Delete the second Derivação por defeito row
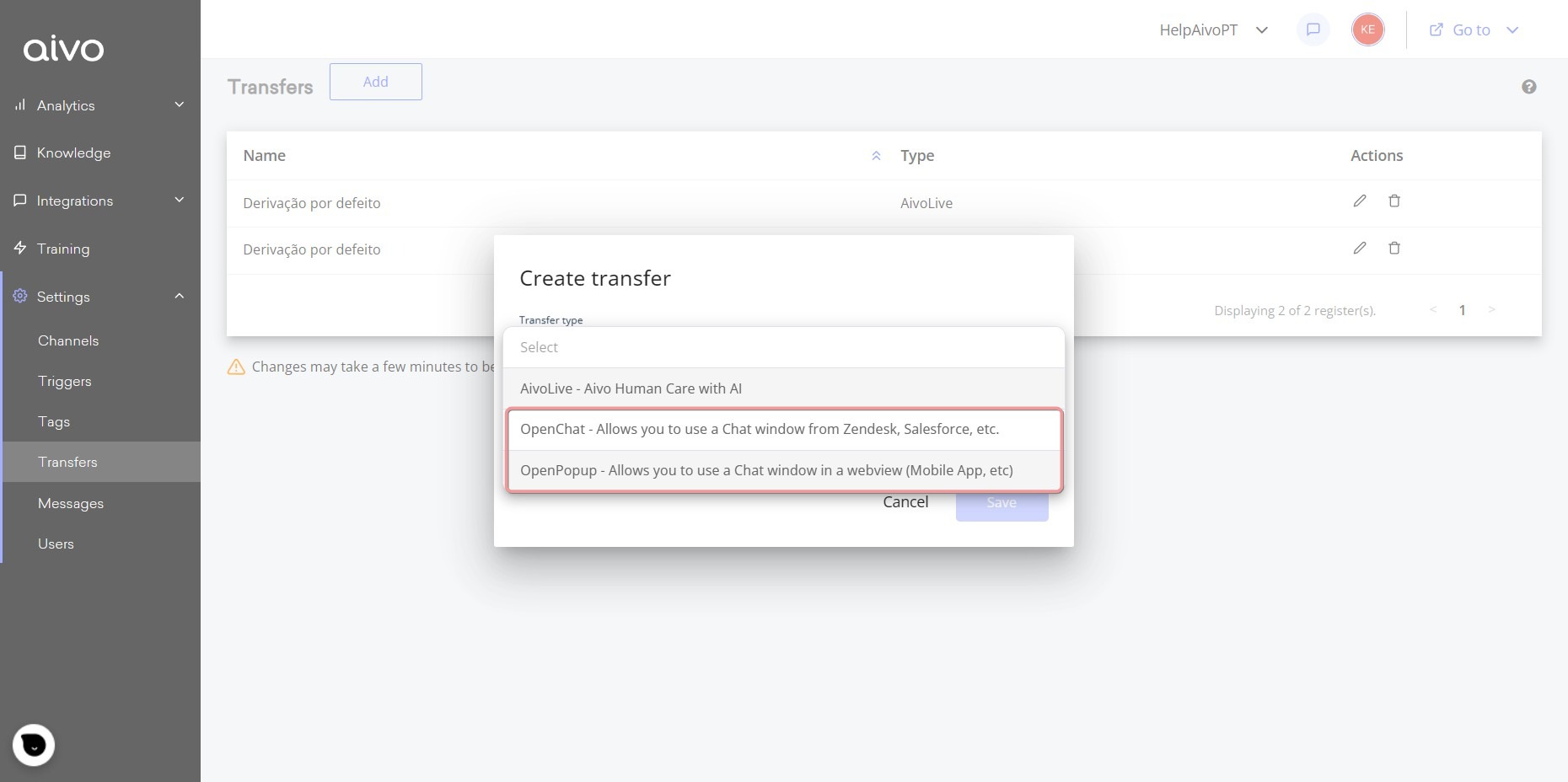Image resolution: width=1568 pixels, height=782 pixels. tap(1394, 248)
